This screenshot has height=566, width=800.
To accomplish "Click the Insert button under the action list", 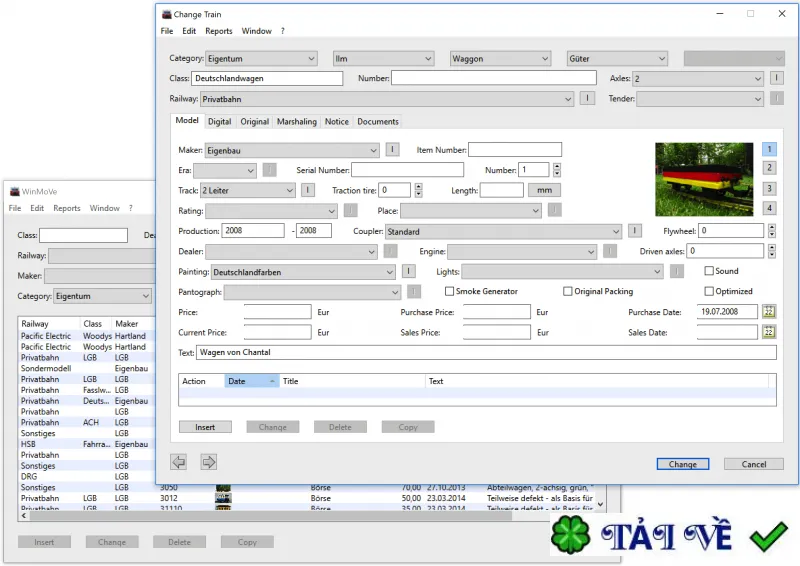I will click(205, 427).
